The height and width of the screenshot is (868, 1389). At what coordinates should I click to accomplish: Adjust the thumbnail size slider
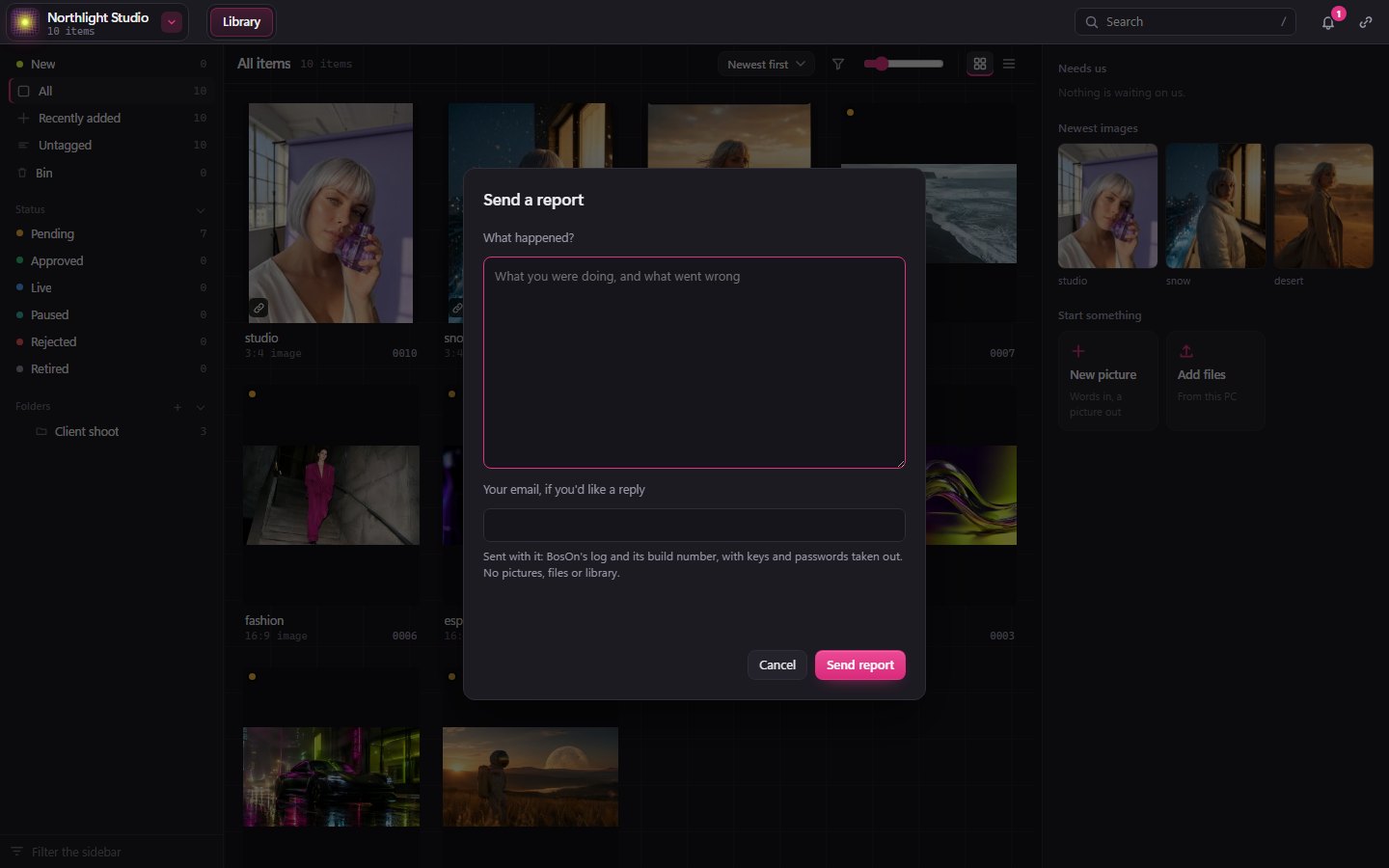(904, 64)
